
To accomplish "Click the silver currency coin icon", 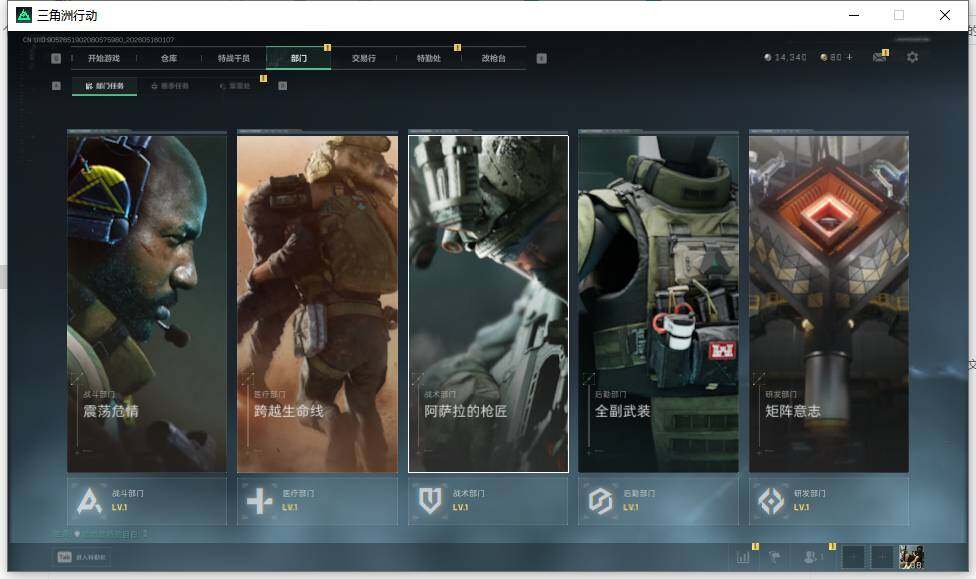I will [767, 57].
